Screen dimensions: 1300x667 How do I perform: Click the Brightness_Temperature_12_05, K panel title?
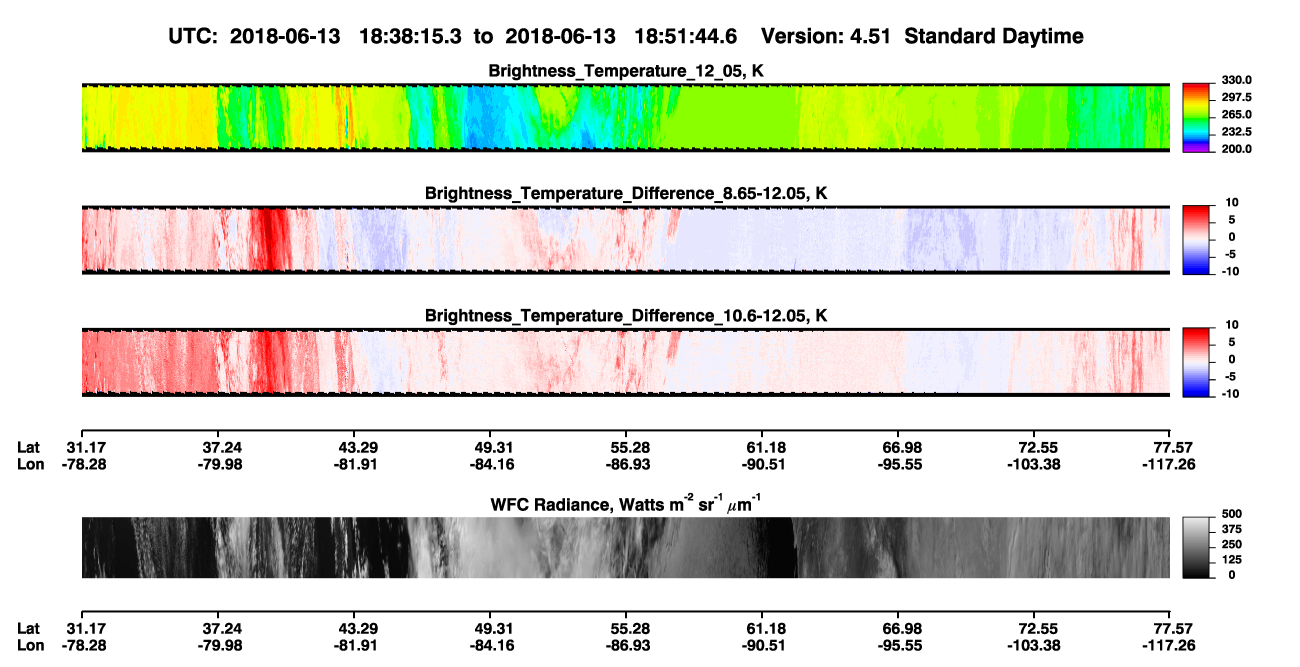pos(626,71)
